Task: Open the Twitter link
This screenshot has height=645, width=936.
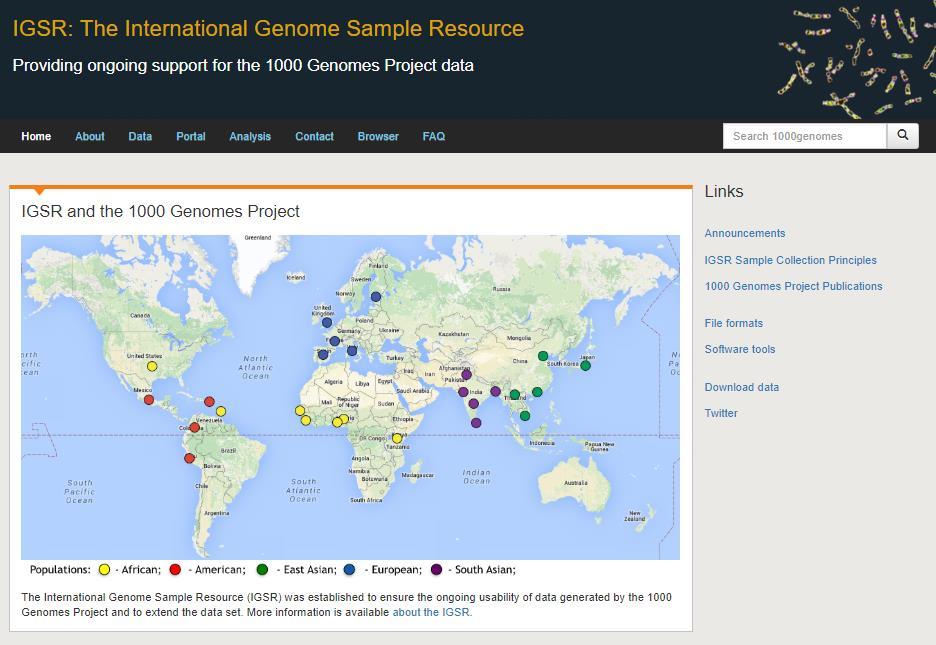Action: [x=721, y=413]
